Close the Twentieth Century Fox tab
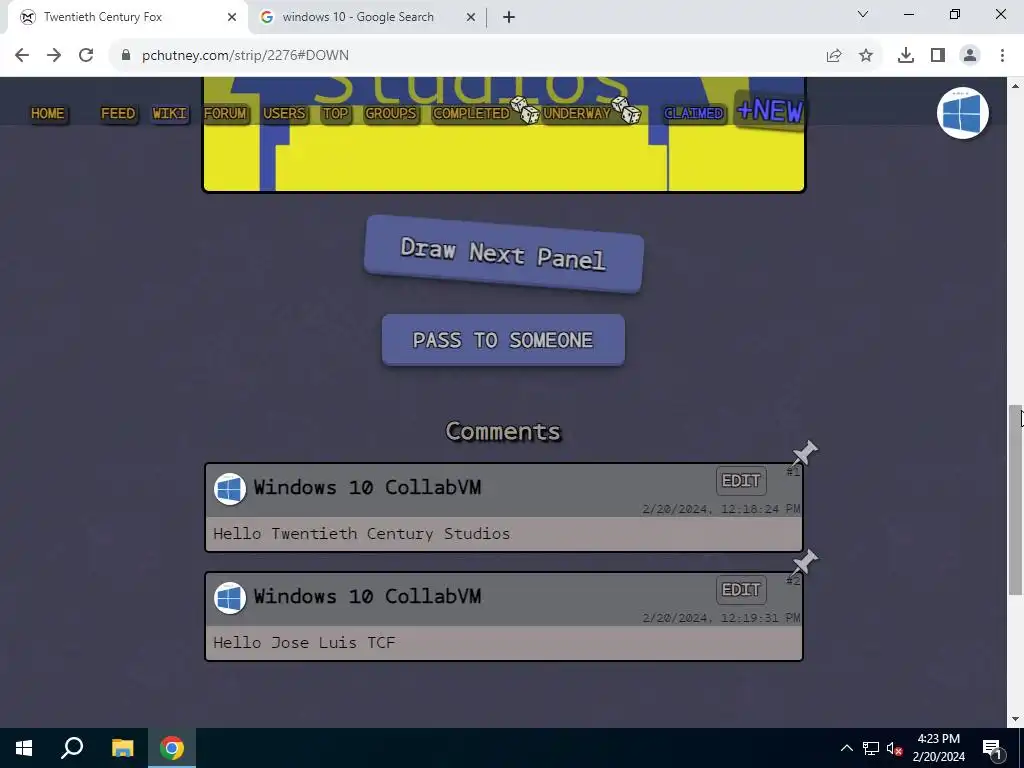Image resolution: width=1024 pixels, height=768 pixels. pos(232,18)
